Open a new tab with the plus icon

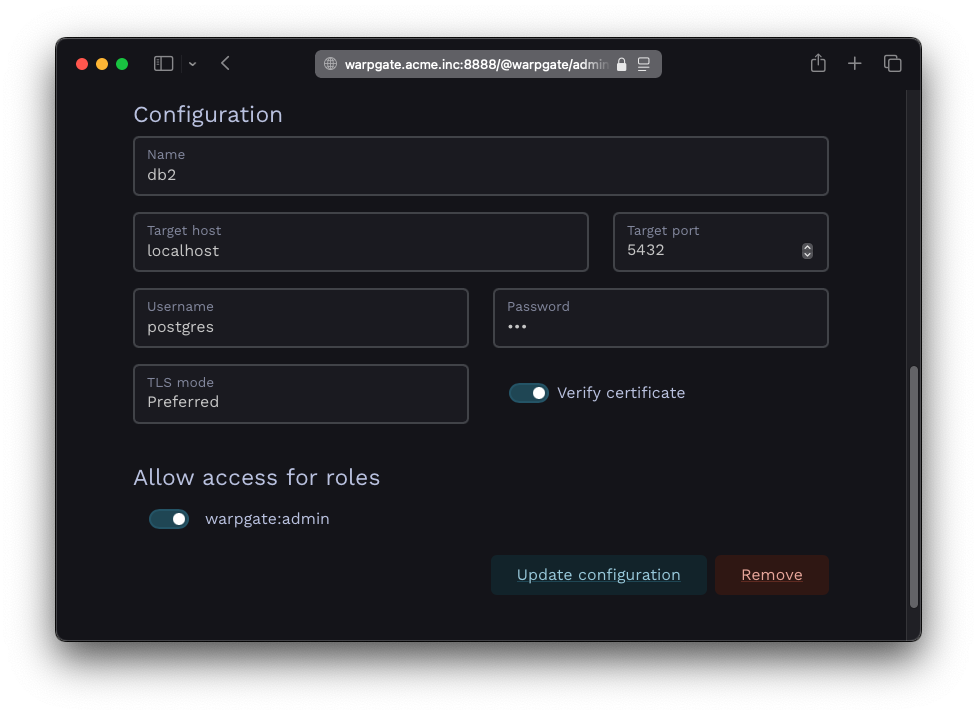tap(854, 62)
